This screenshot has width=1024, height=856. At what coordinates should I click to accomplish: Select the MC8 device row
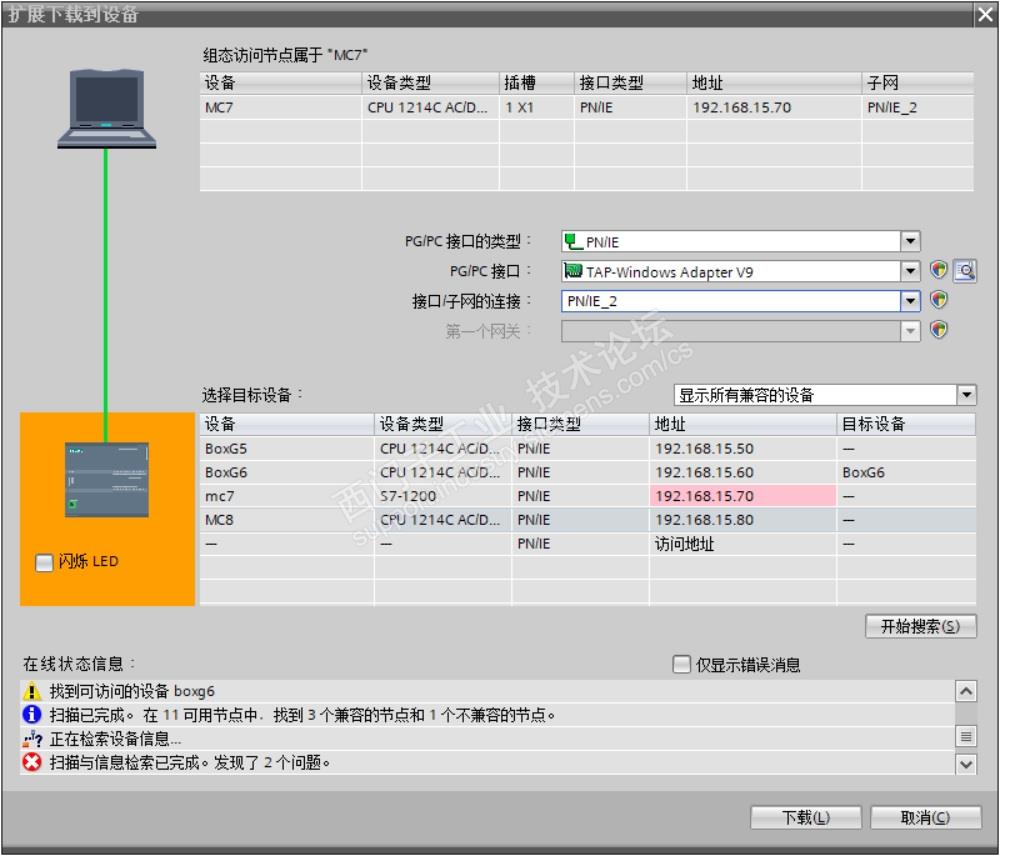tap(587, 520)
